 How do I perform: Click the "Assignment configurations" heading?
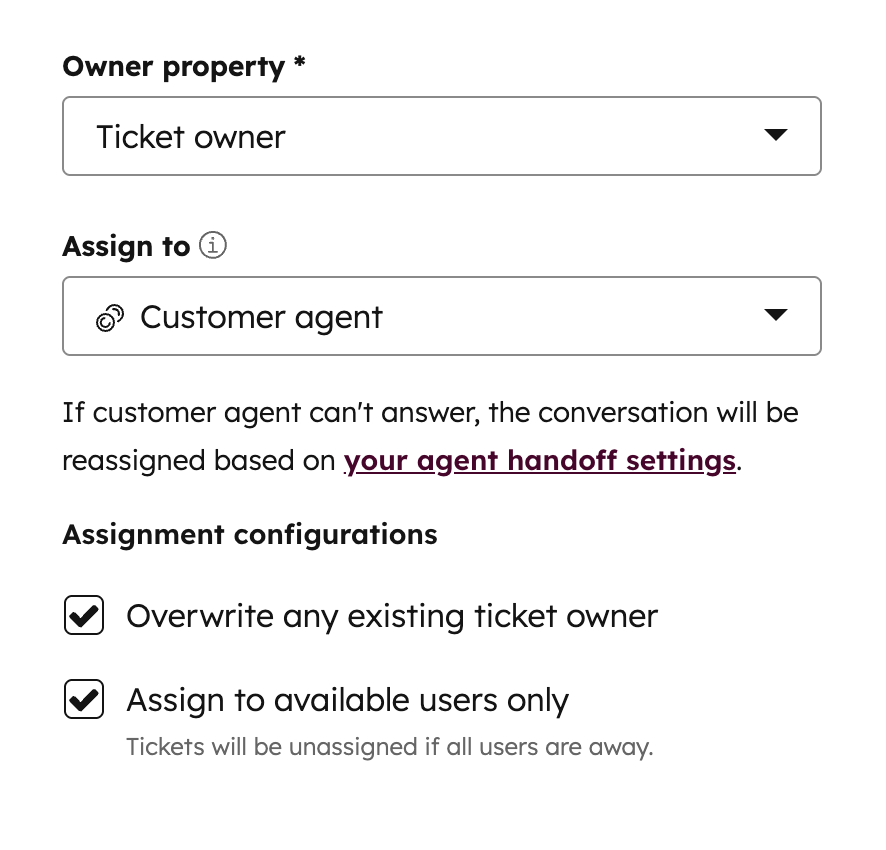point(249,534)
